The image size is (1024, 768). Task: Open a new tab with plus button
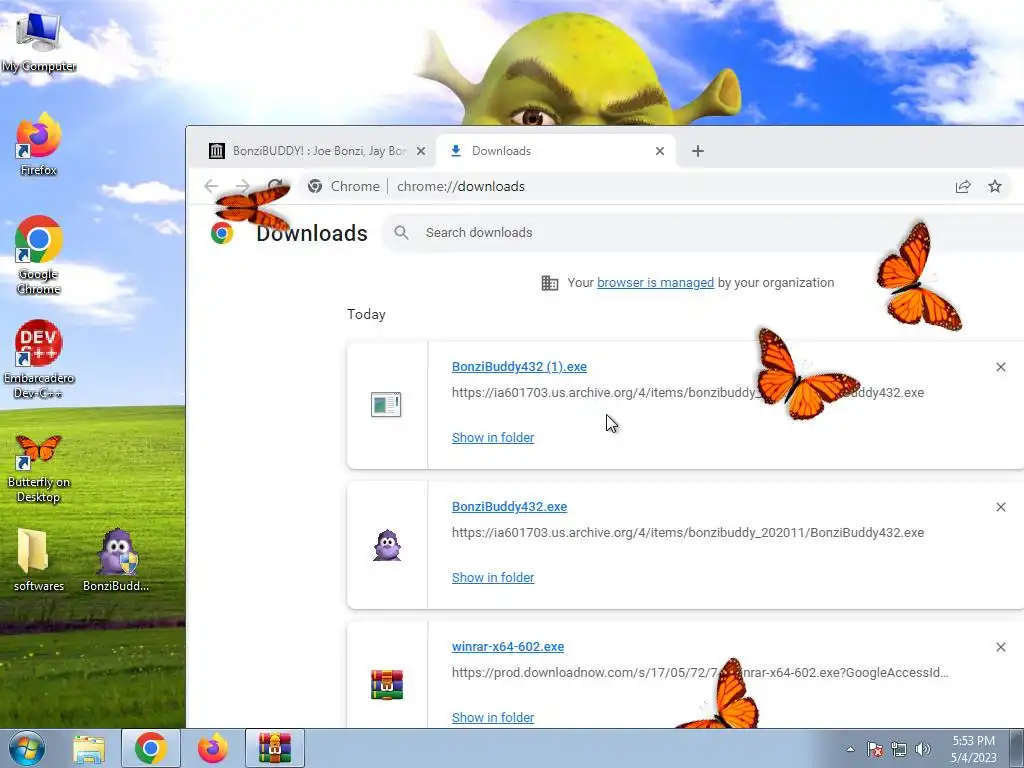(x=697, y=151)
